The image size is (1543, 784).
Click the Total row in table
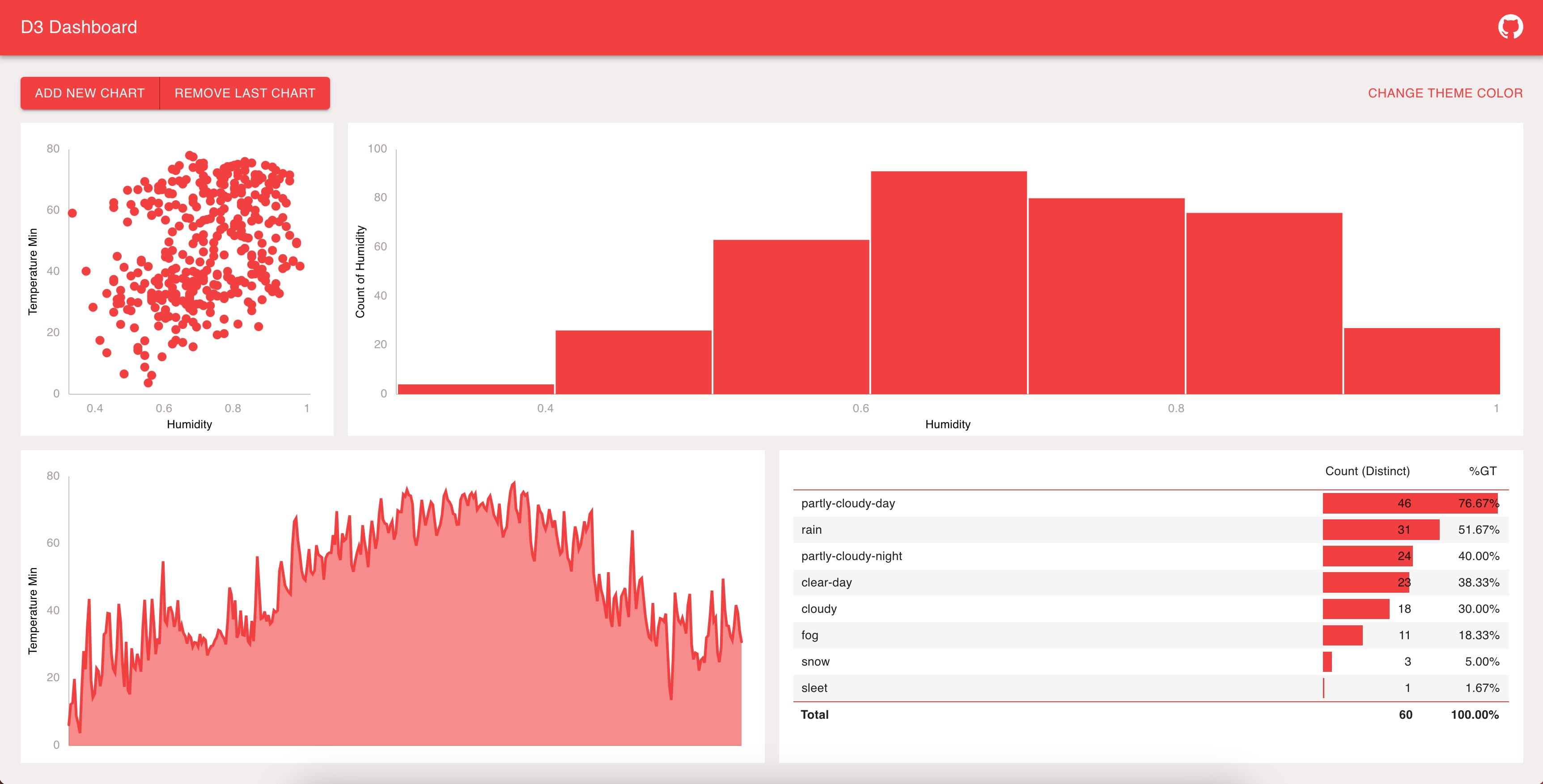(814, 715)
